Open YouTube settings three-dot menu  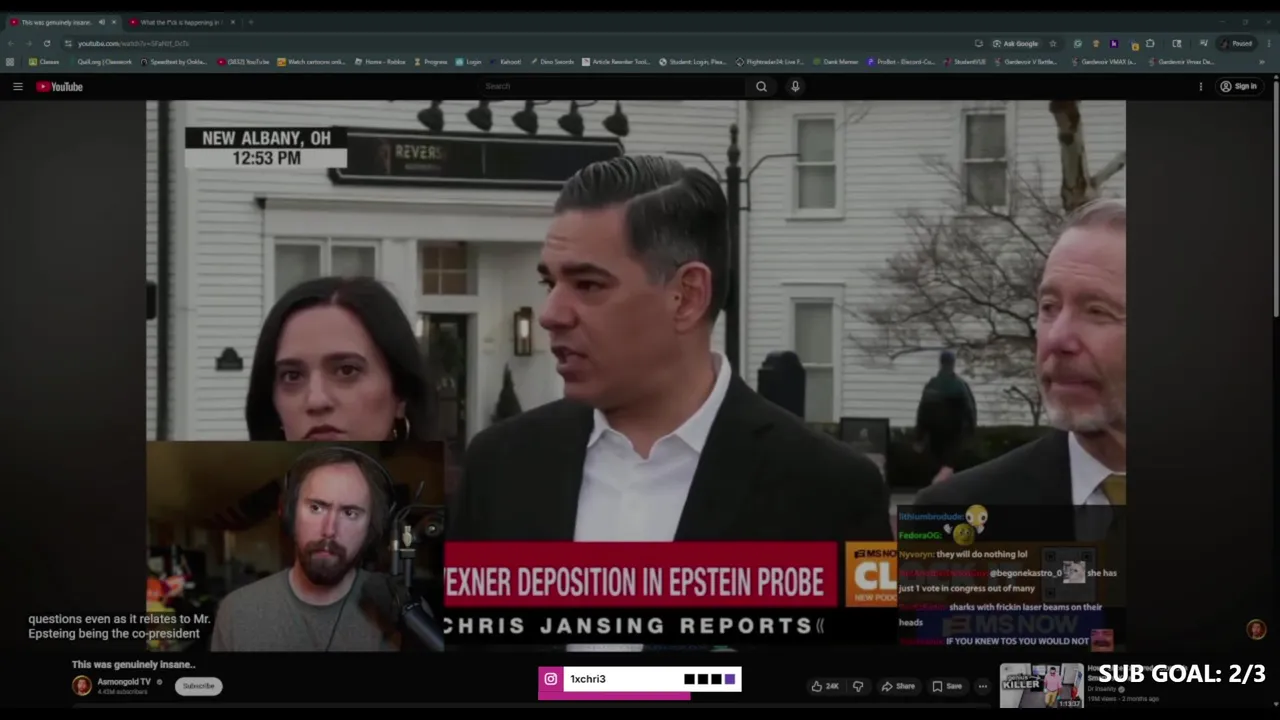tap(1201, 87)
